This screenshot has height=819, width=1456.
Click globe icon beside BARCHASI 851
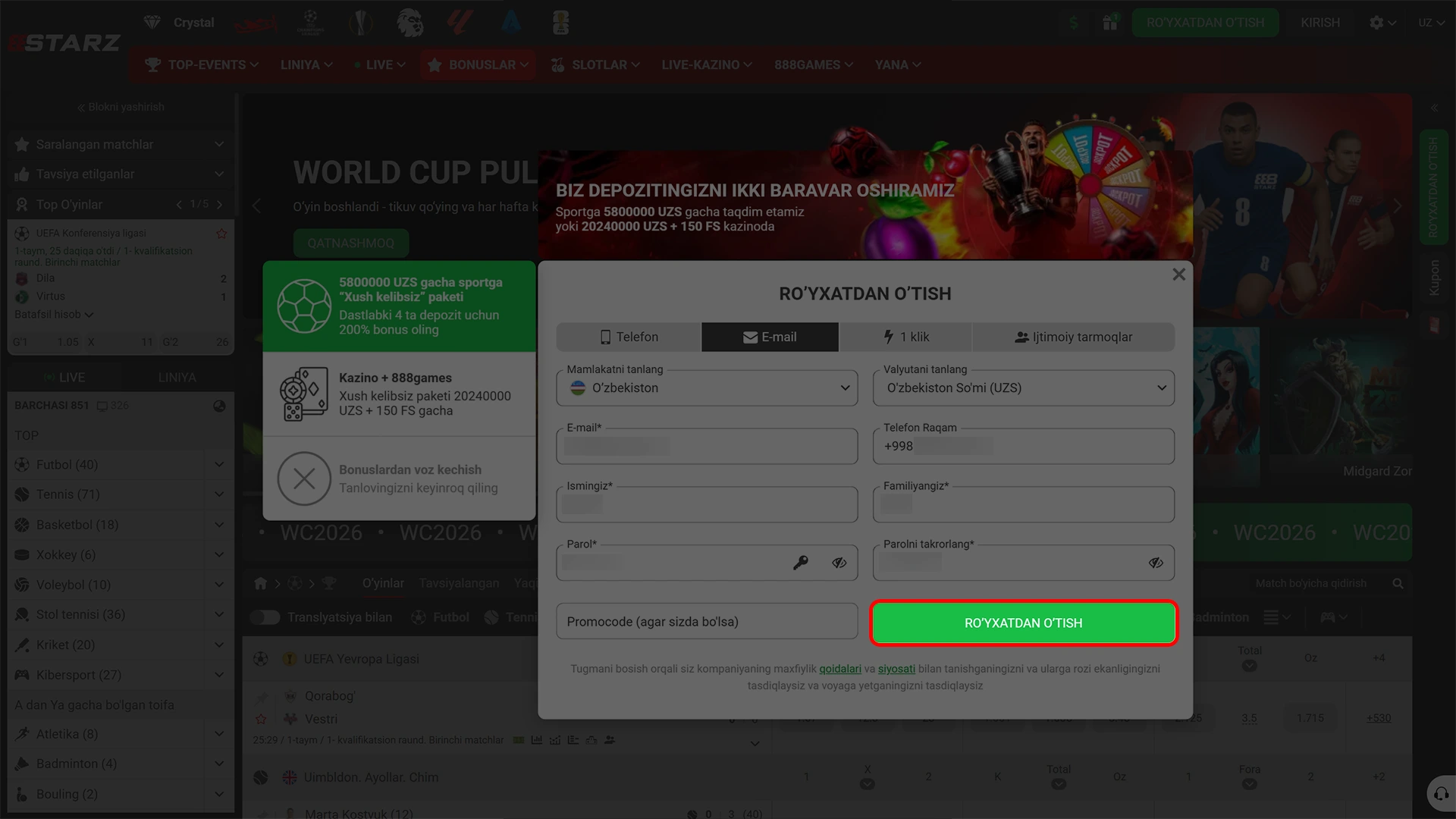coord(219,406)
